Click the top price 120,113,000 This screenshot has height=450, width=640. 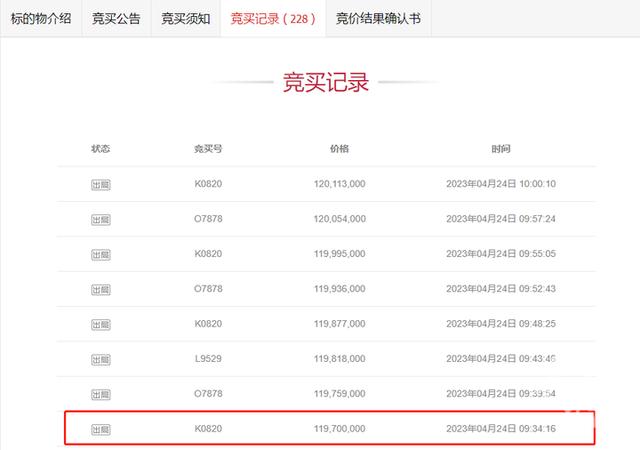pos(339,184)
